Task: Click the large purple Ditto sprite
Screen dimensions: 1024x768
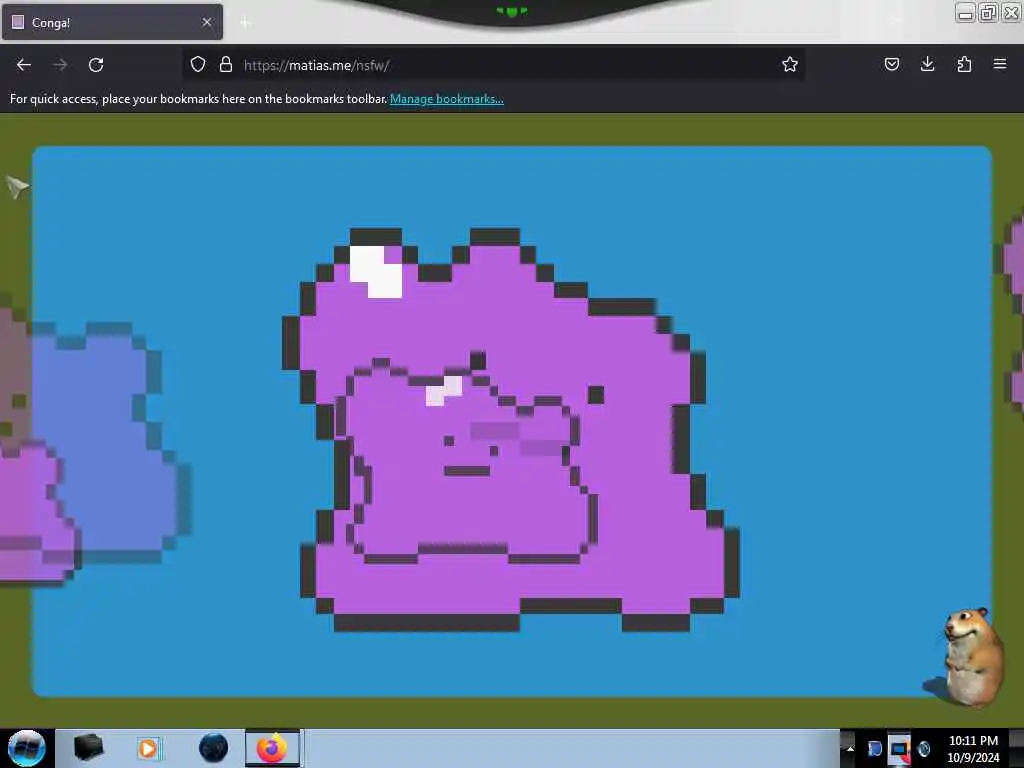Action: coord(511,430)
